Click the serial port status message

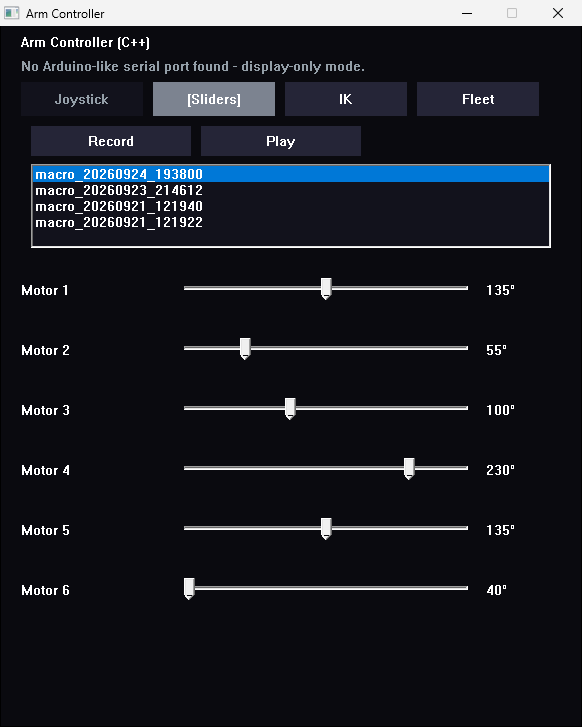click(193, 66)
